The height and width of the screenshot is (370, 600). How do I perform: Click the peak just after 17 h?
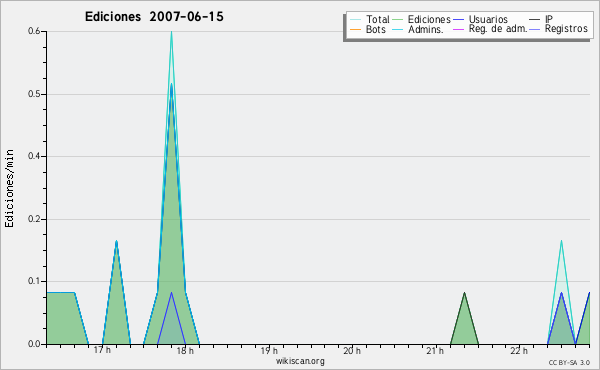(x=116, y=242)
